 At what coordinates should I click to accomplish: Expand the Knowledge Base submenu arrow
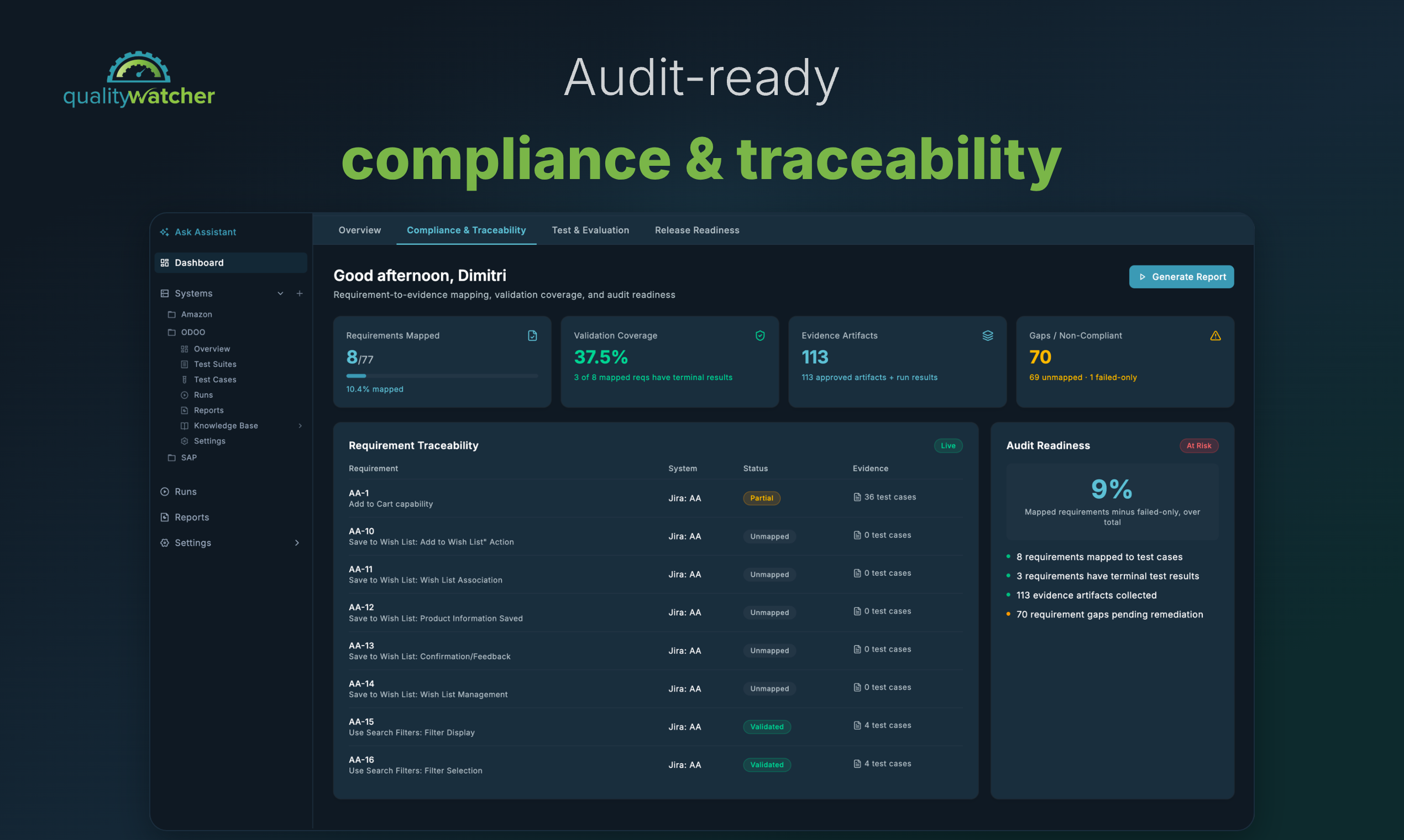pos(300,426)
